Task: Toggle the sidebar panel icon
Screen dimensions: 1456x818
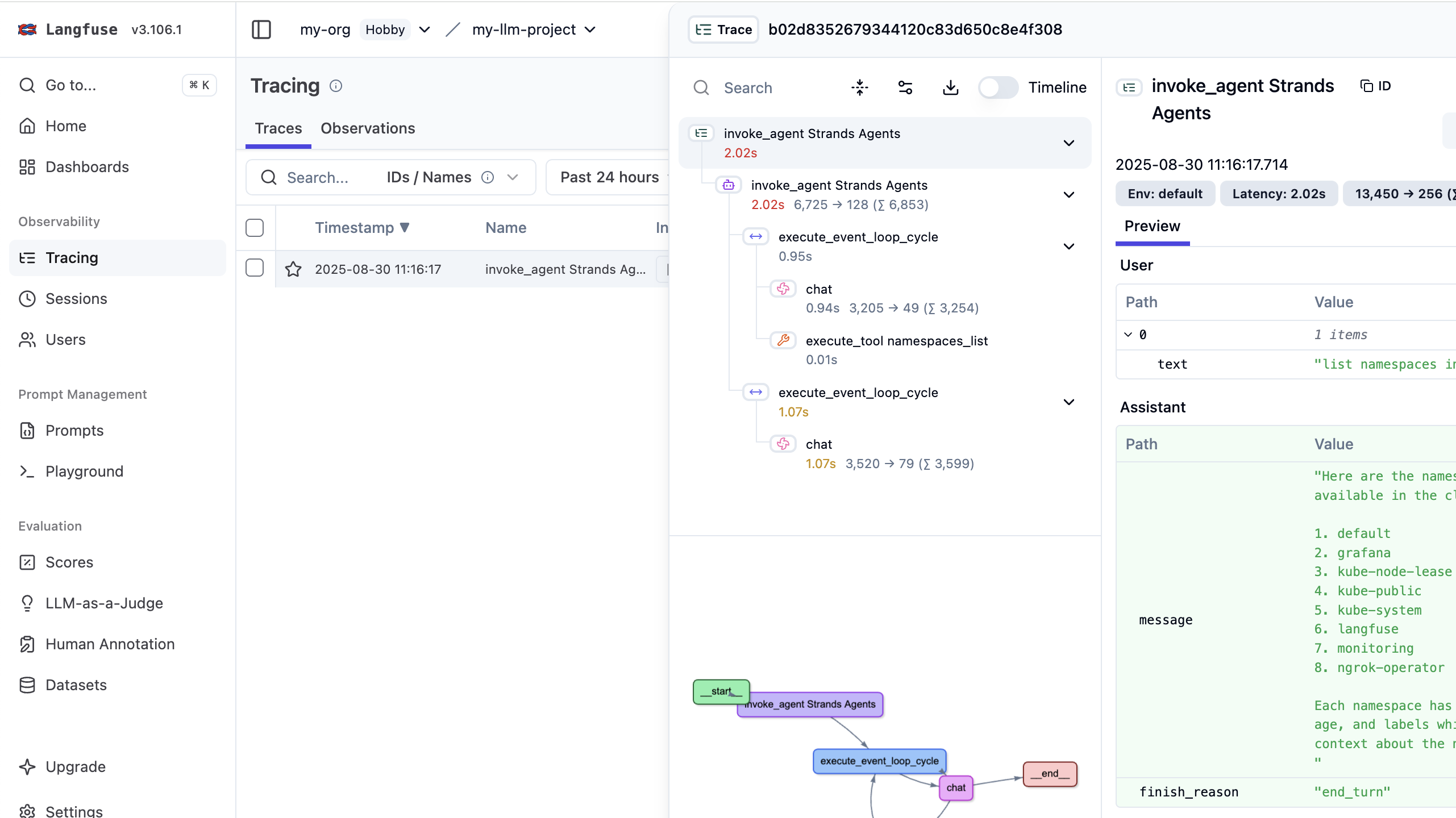Action: [261, 30]
